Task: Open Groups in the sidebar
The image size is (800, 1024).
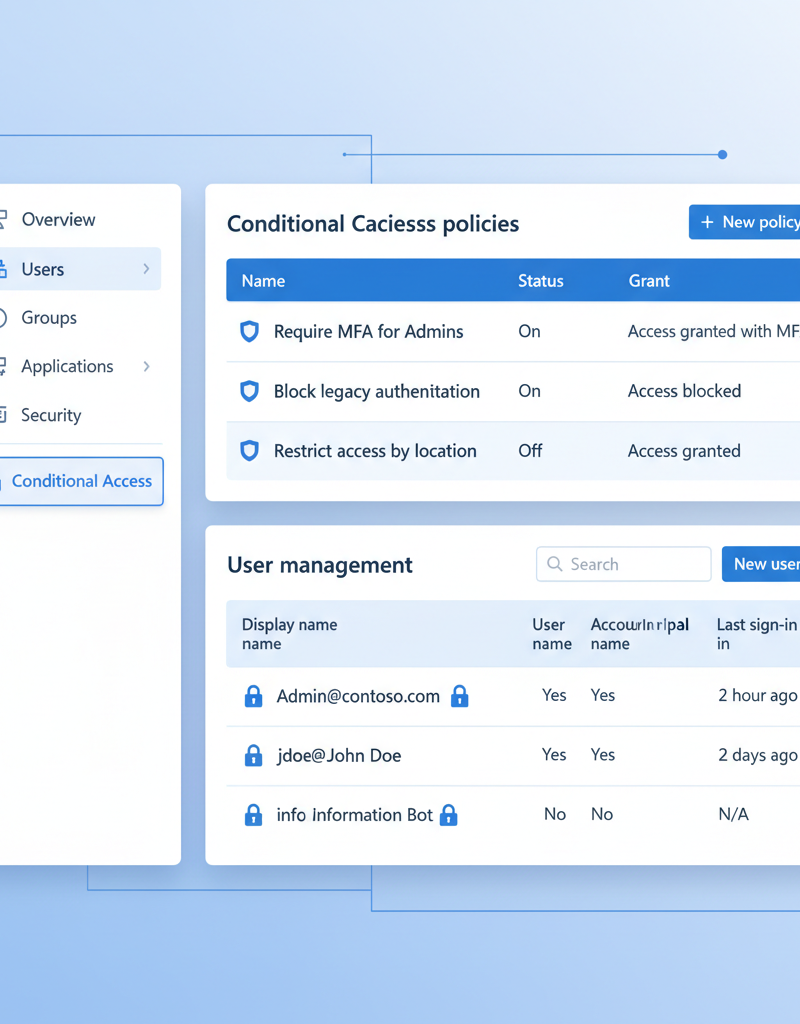Action: (x=49, y=318)
